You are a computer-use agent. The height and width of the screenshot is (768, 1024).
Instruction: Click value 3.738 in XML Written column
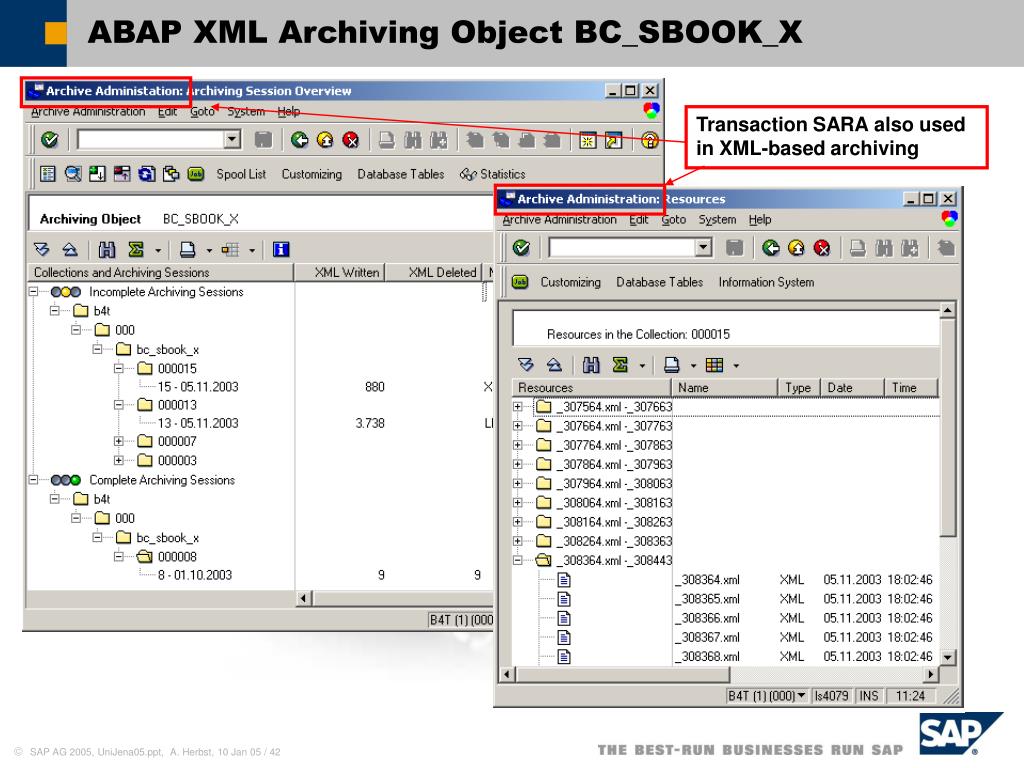370,423
